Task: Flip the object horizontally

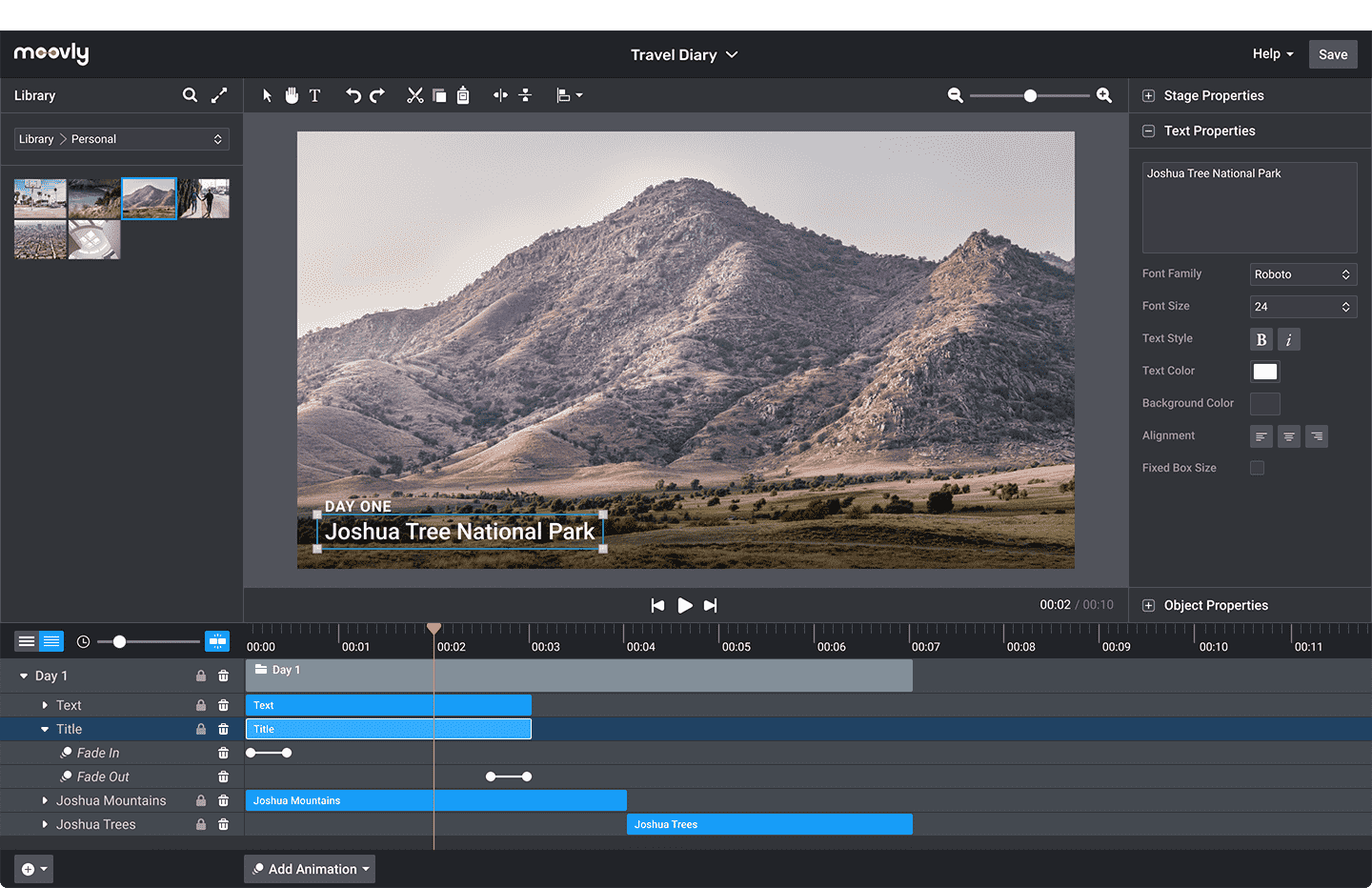Action: click(500, 95)
